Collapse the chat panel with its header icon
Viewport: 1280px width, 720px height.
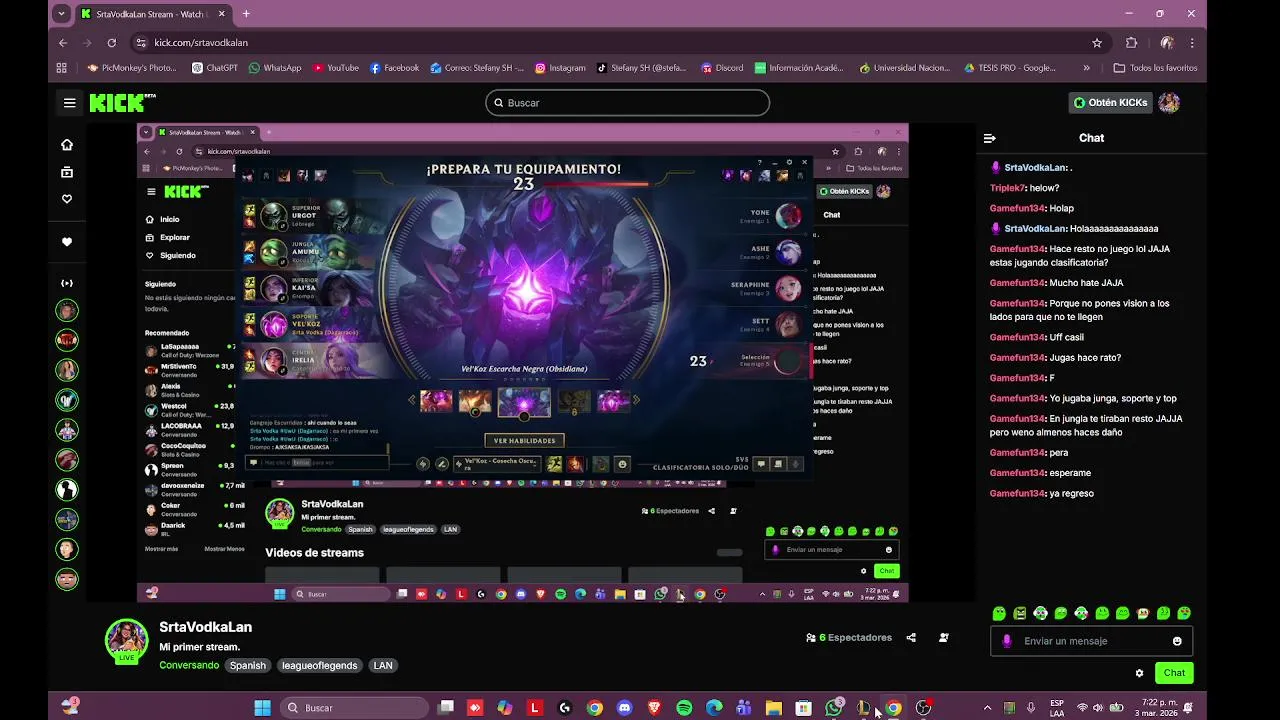[x=989, y=138]
